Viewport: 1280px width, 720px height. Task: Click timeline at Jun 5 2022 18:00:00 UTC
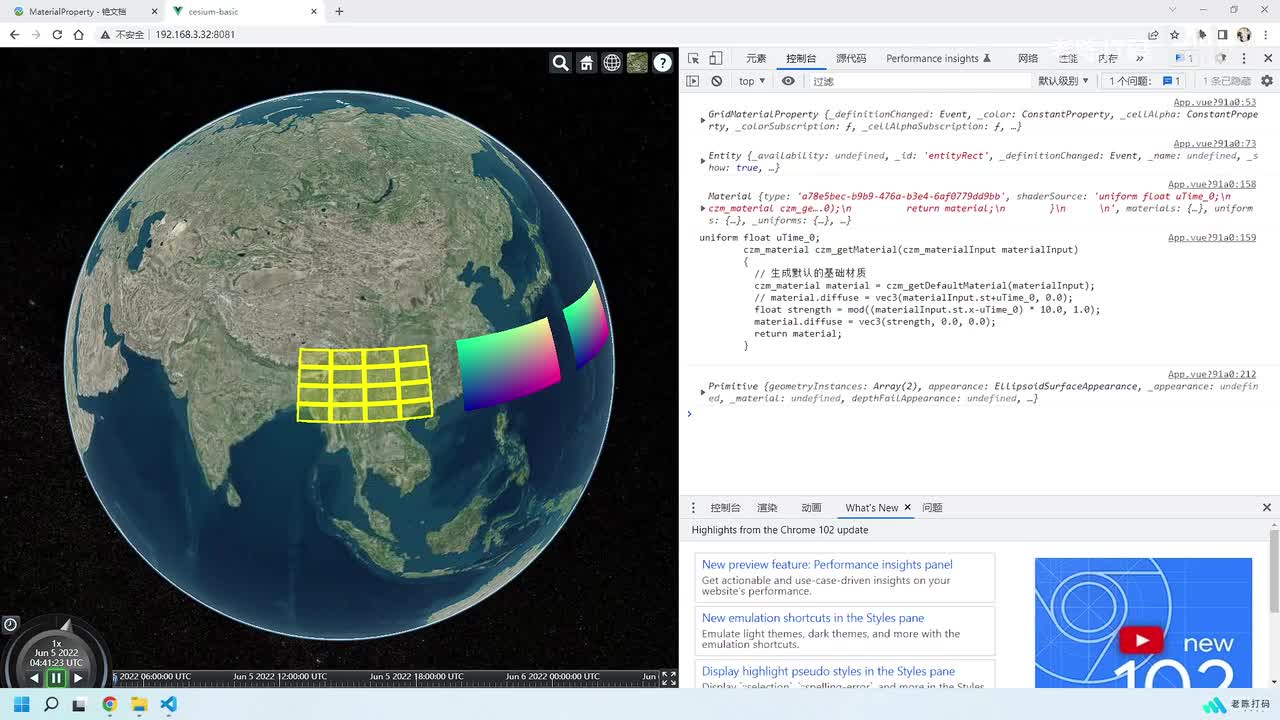pyautogui.click(x=417, y=677)
